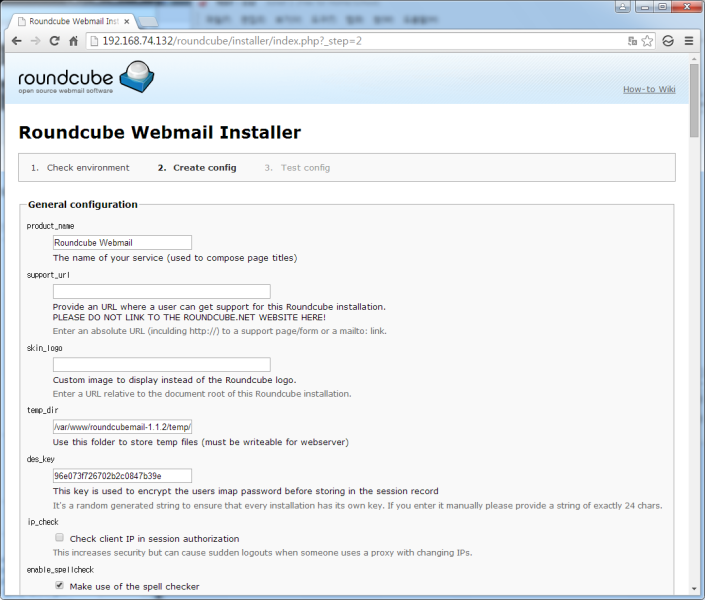Image resolution: width=705 pixels, height=600 pixels.
Task: Click the vertical scrollbar thumb
Action: pyautogui.click(x=694, y=100)
